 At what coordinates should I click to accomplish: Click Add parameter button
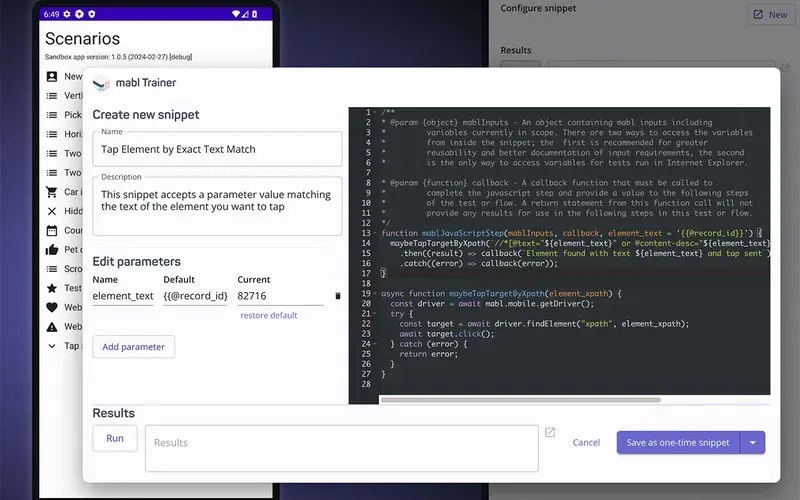point(134,346)
